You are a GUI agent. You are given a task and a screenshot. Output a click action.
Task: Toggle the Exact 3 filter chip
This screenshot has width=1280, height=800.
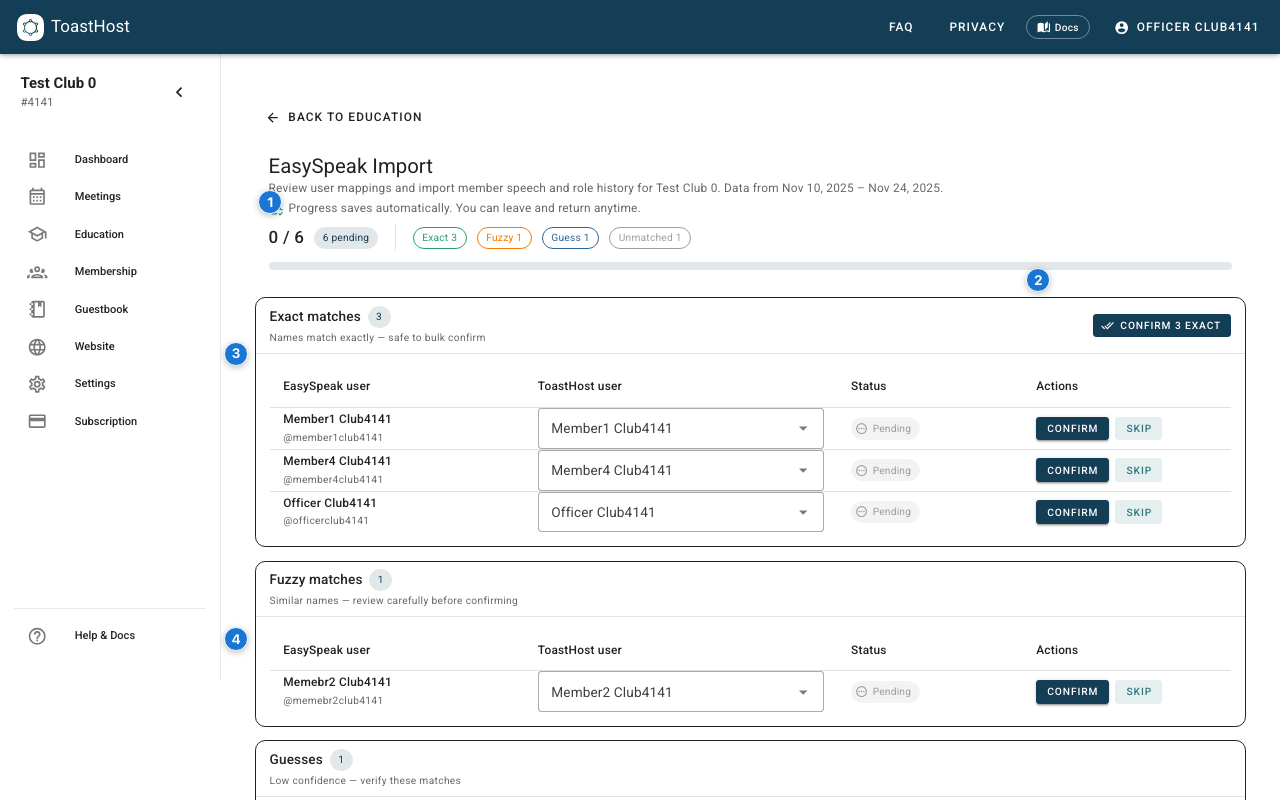[x=440, y=237]
